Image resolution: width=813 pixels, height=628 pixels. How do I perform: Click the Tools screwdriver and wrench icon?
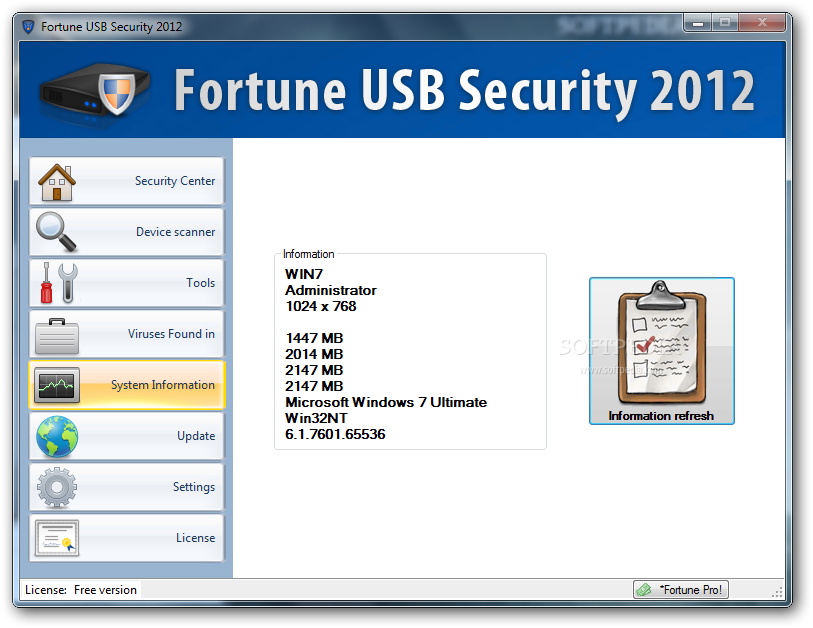click(x=59, y=283)
